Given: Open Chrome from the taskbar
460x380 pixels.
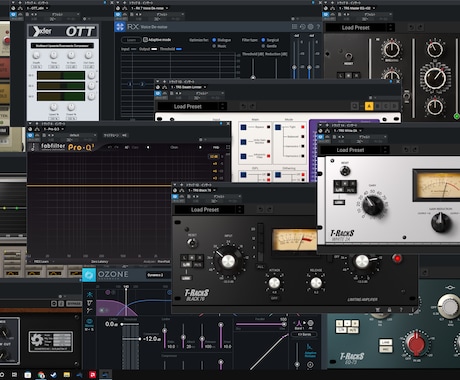Looking at the screenshot, I should 41,375.
